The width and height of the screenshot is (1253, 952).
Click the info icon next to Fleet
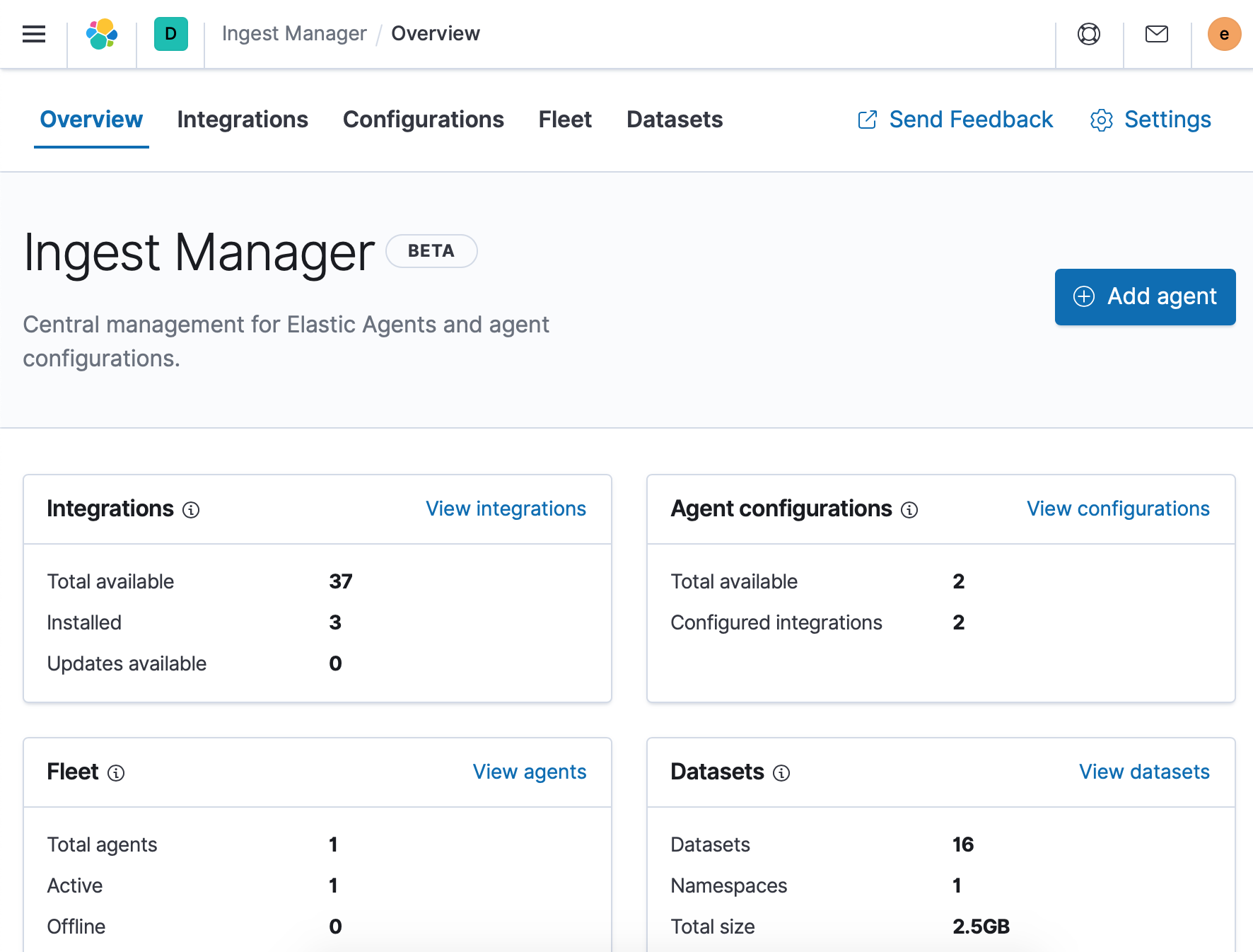coord(115,773)
